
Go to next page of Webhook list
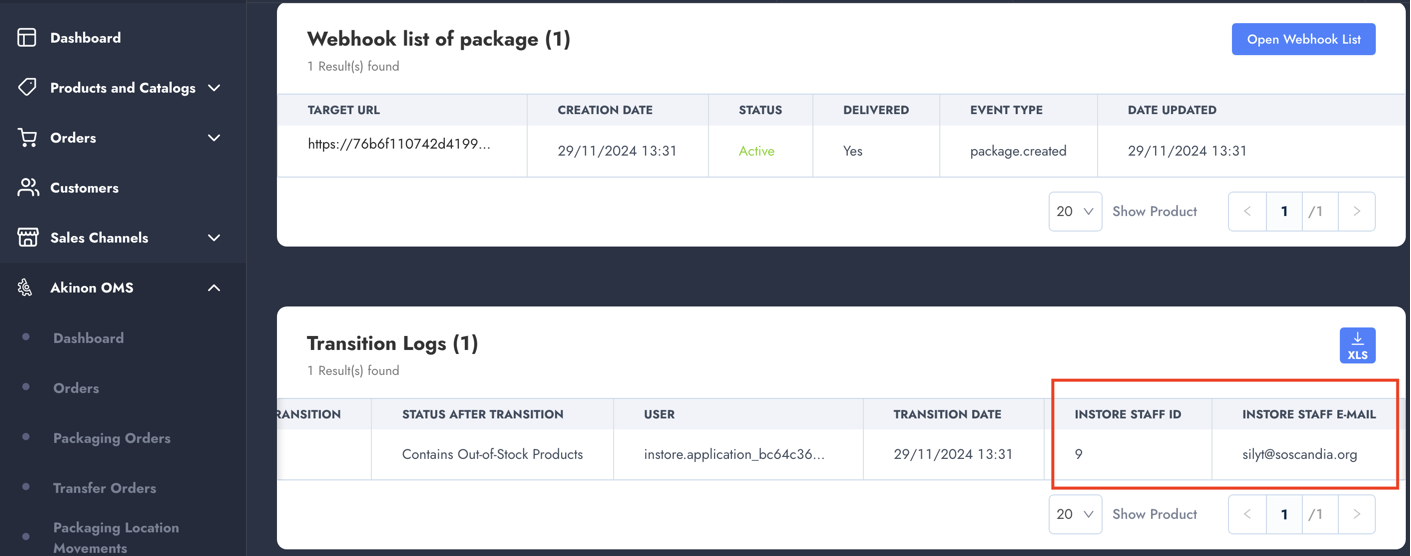click(x=1356, y=211)
